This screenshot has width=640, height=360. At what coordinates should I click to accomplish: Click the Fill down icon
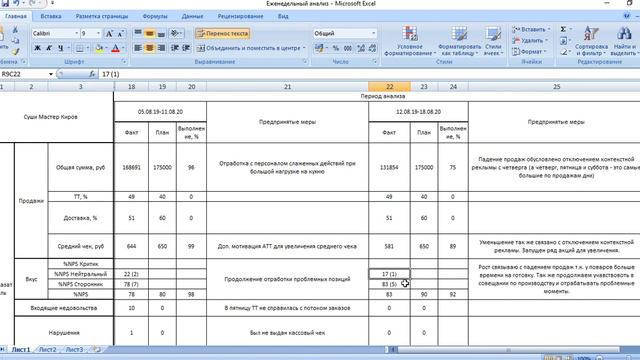[563, 40]
